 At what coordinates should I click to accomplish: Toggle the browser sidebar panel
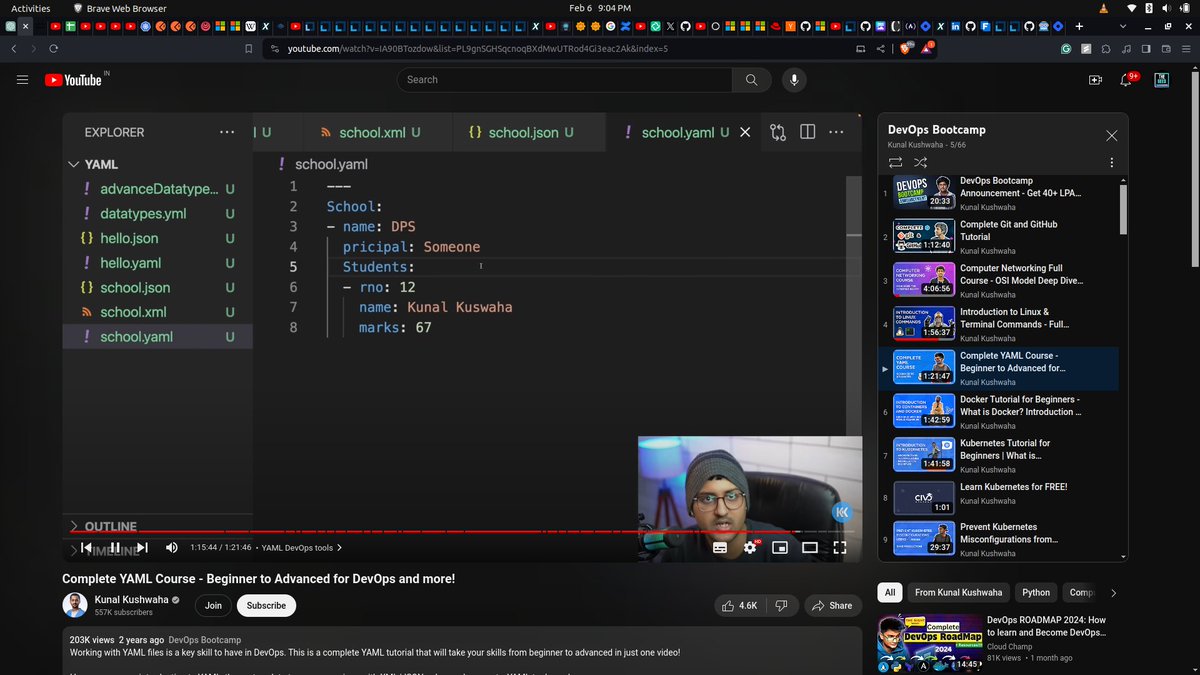(x=1147, y=48)
